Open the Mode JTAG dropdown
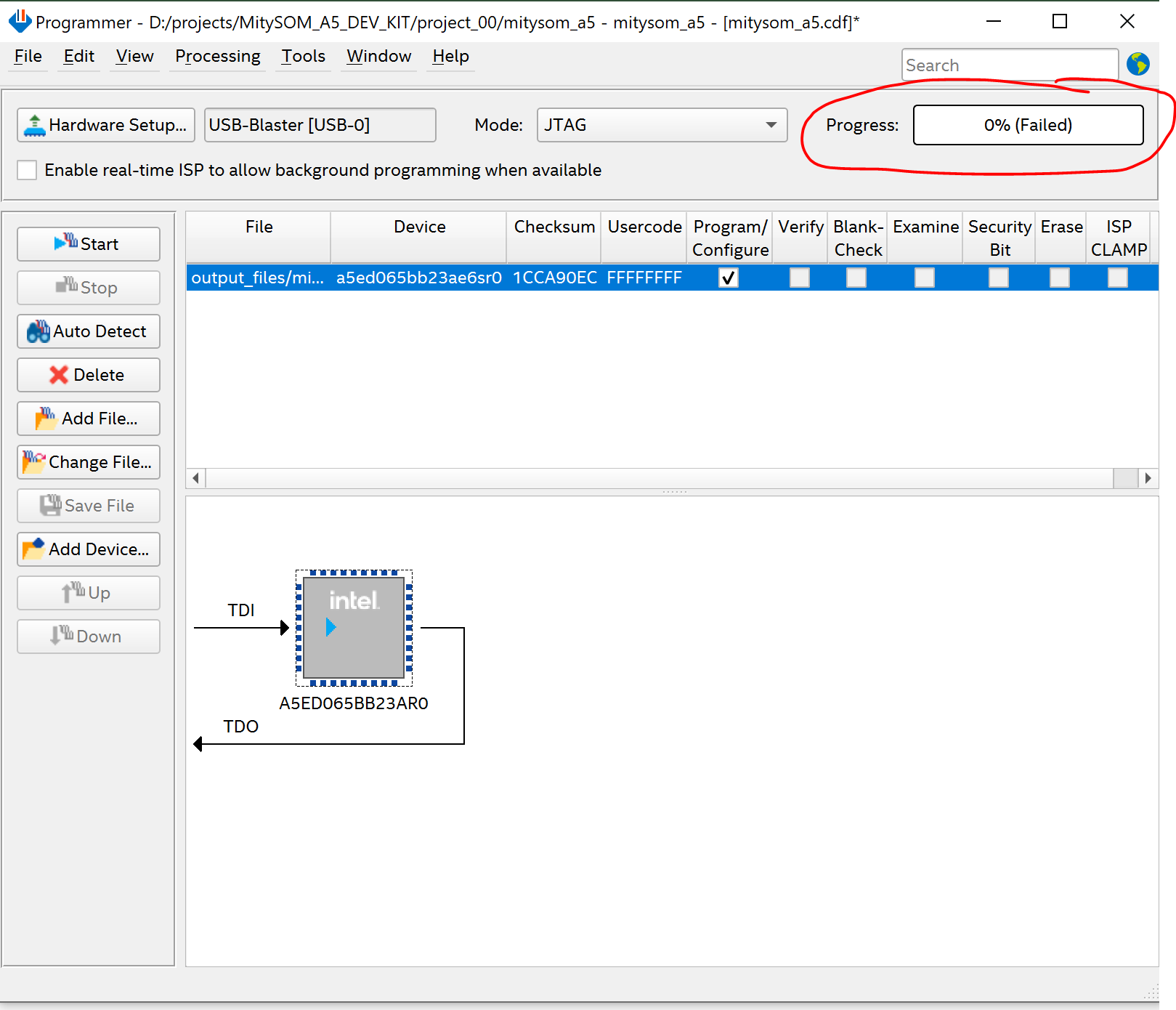 pyautogui.click(x=662, y=125)
